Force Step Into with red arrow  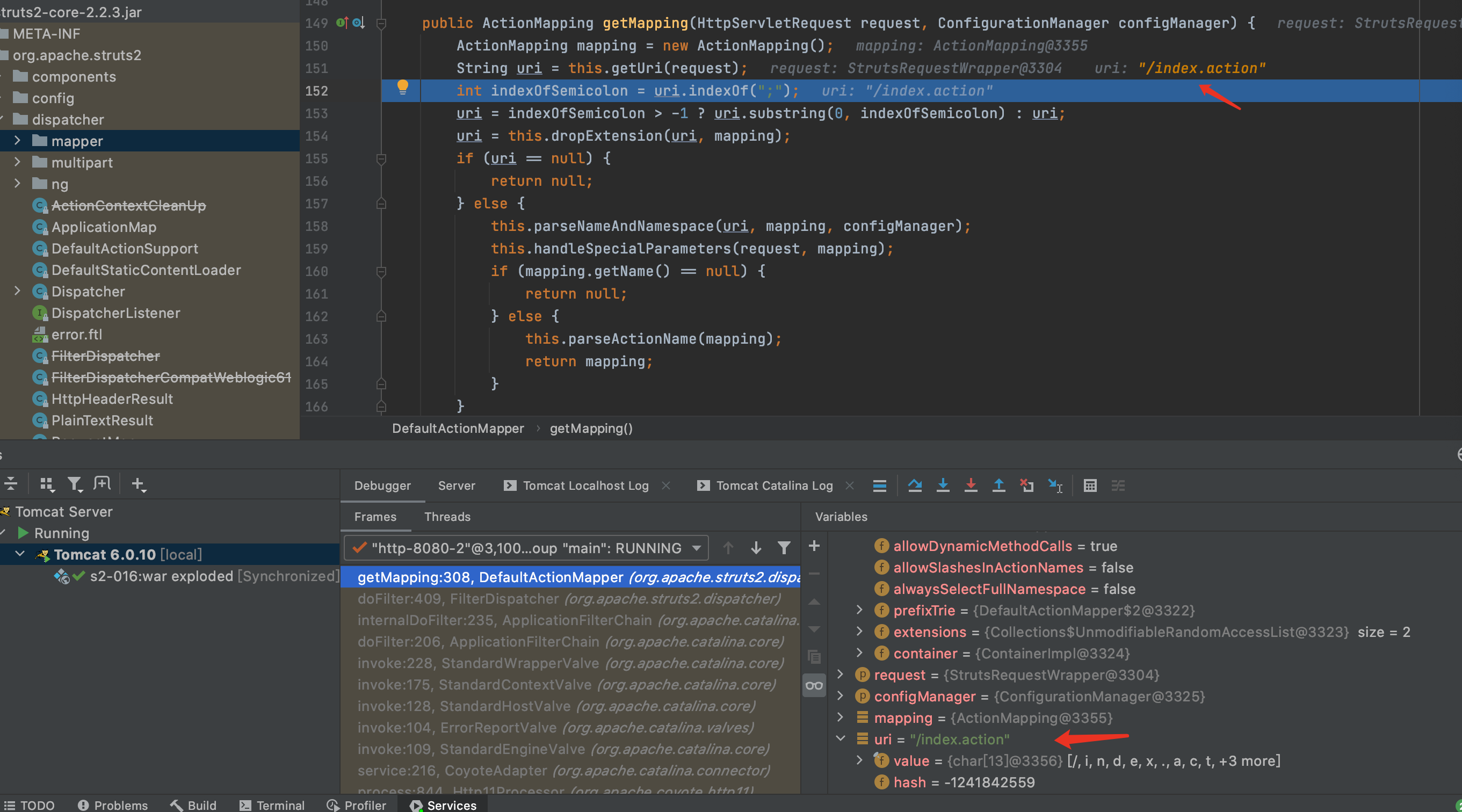click(971, 485)
